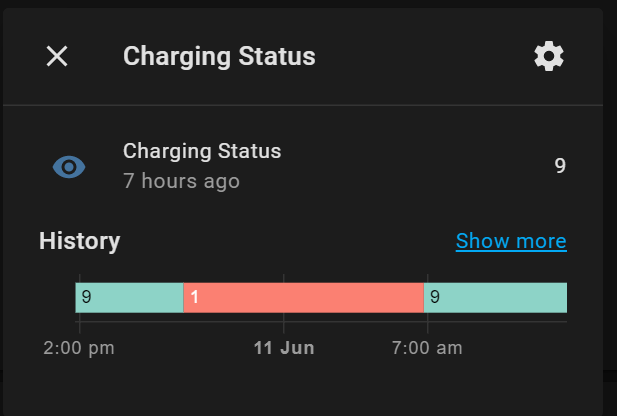Close the Charging Status dialog
Screen dimensions: 617x416
(x=57, y=57)
